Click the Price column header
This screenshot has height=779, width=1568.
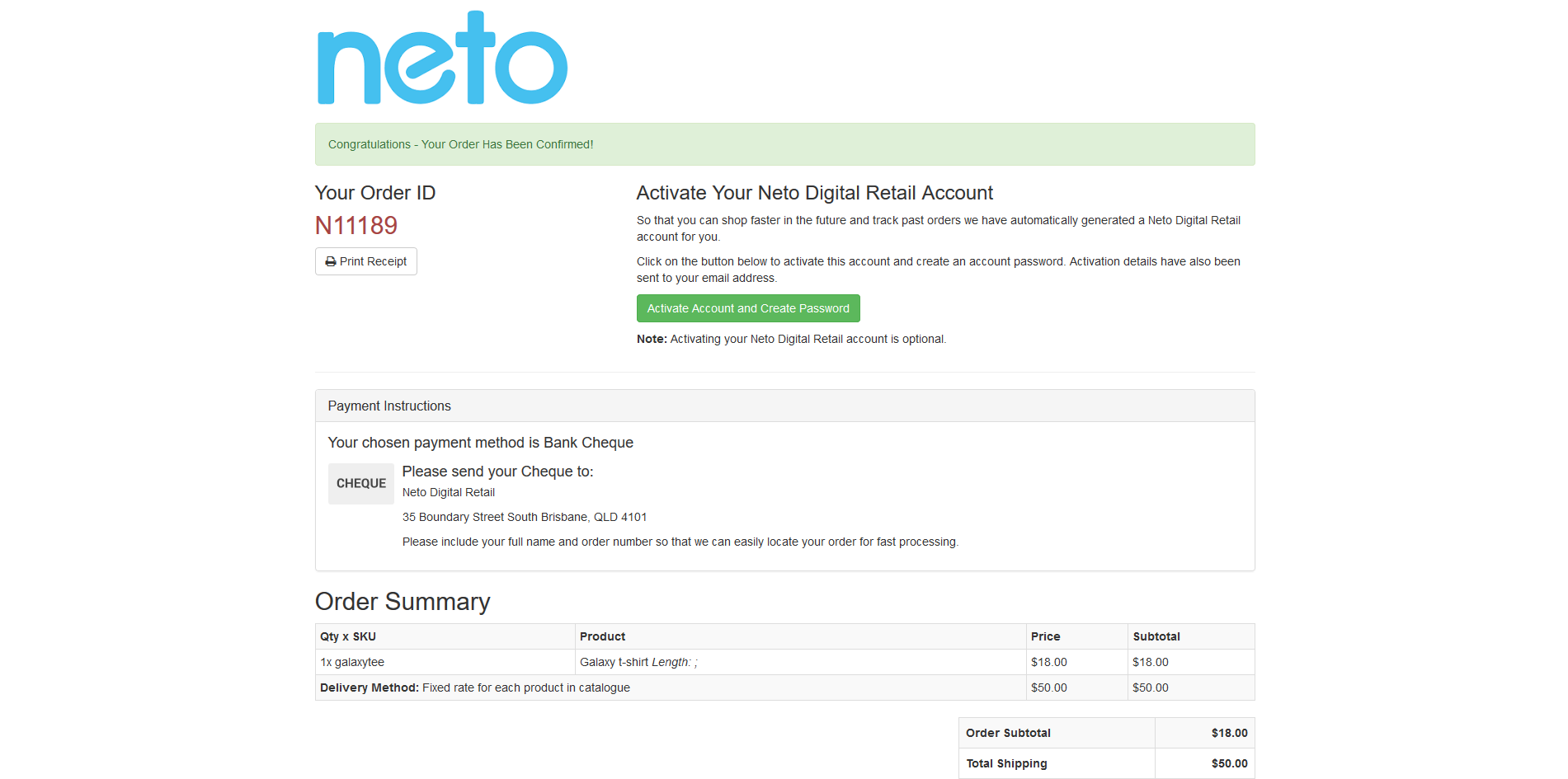pyautogui.click(x=1077, y=636)
